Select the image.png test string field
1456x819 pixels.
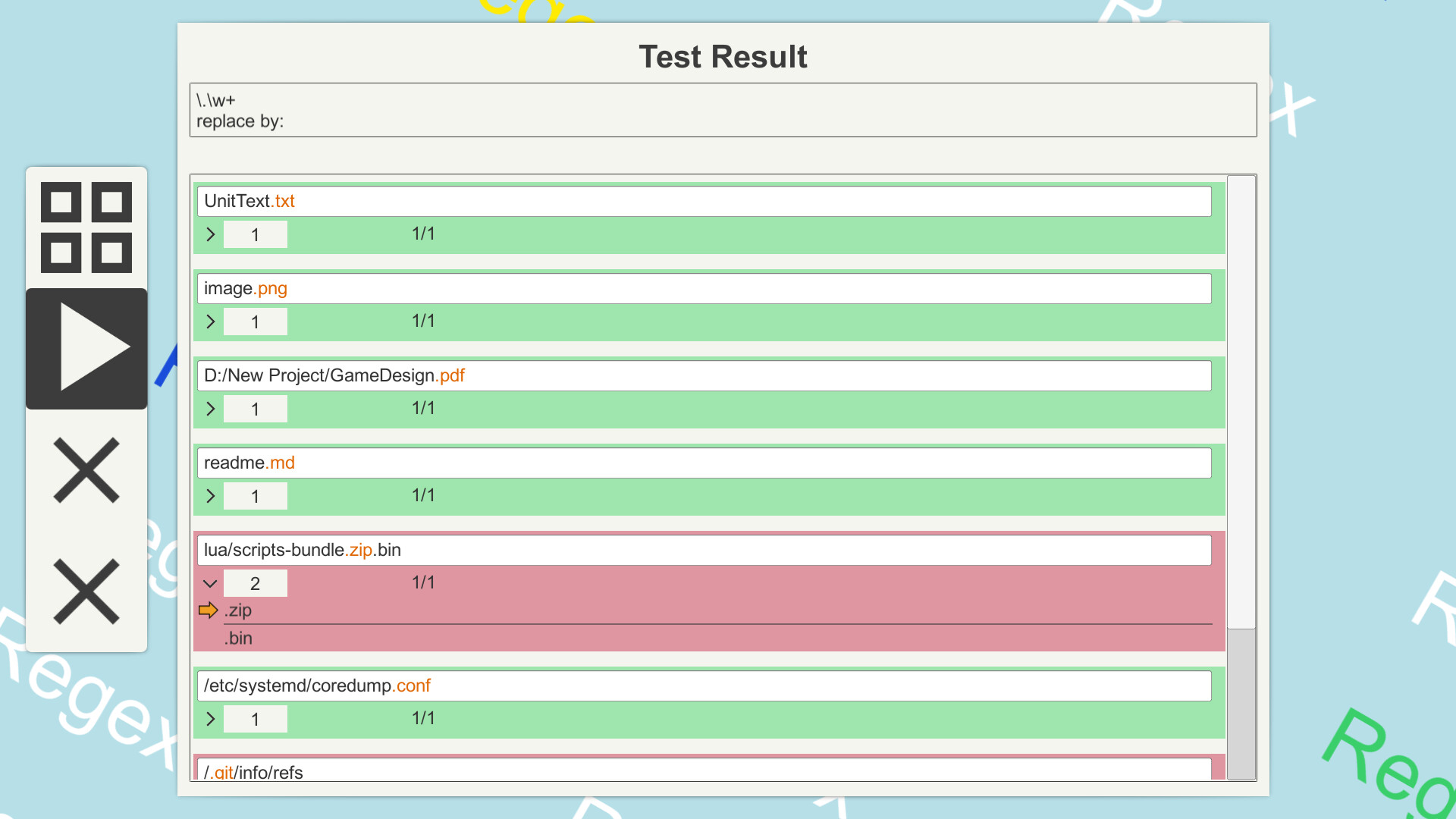(702, 288)
